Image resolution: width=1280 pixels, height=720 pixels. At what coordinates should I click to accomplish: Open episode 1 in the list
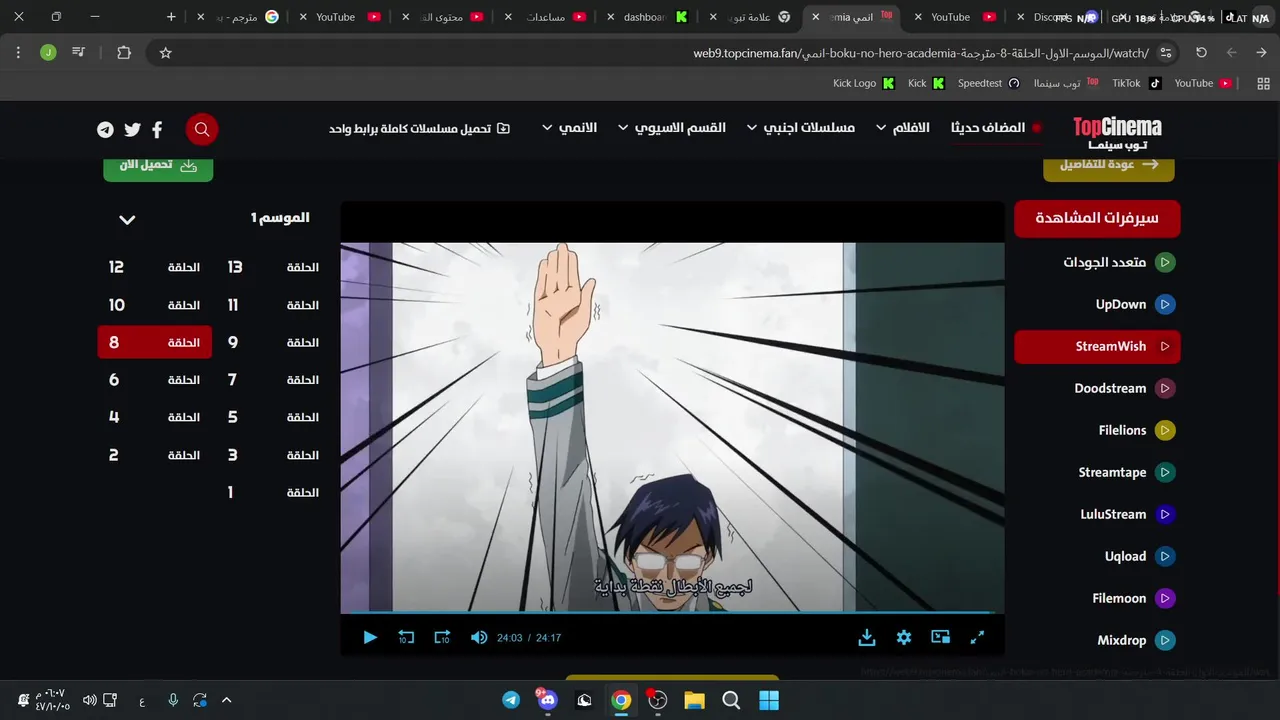(272, 492)
